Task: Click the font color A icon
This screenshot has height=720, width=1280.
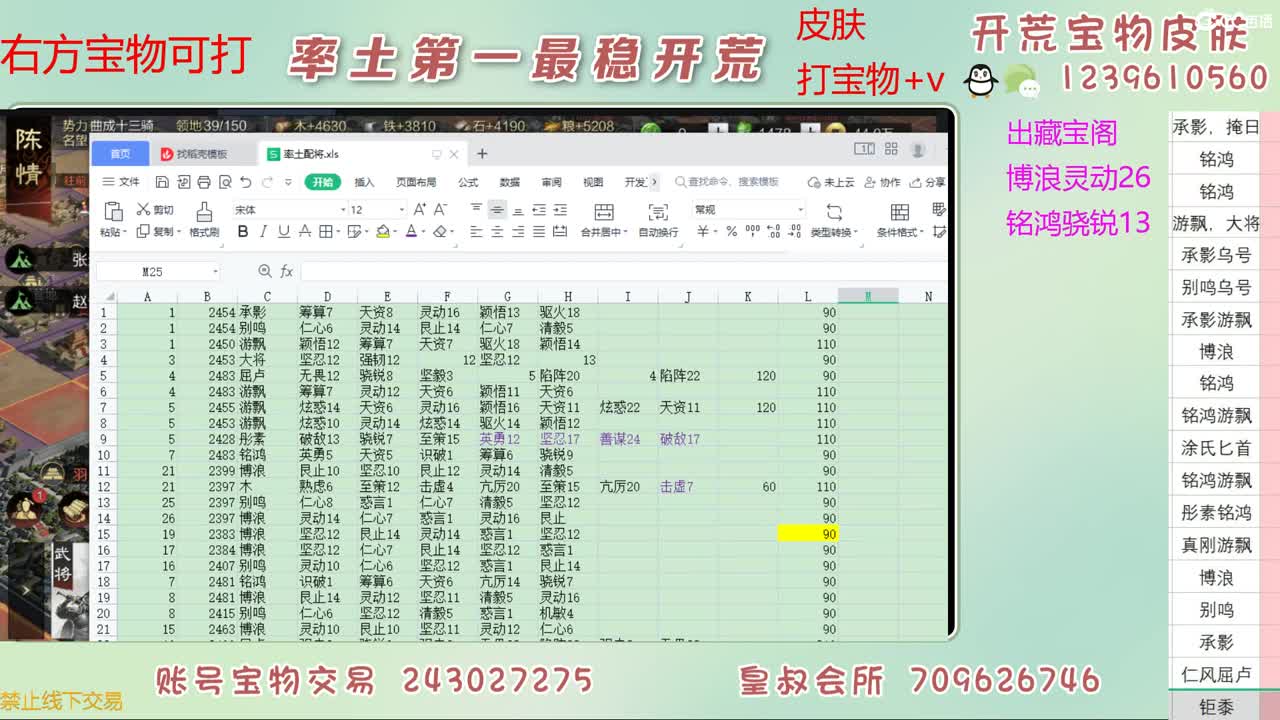Action: [x=410, y=232]
